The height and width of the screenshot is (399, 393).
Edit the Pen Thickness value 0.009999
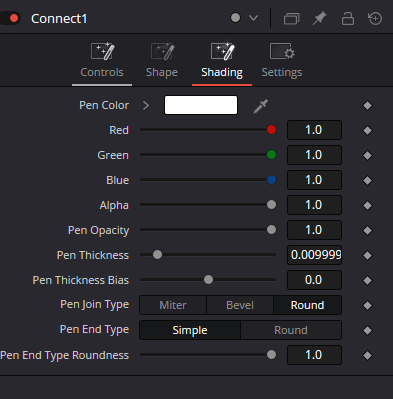coord(314,255)
